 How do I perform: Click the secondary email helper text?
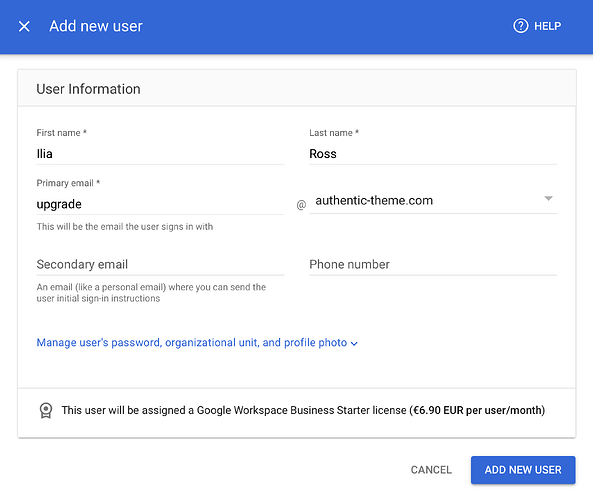point(151,293)
